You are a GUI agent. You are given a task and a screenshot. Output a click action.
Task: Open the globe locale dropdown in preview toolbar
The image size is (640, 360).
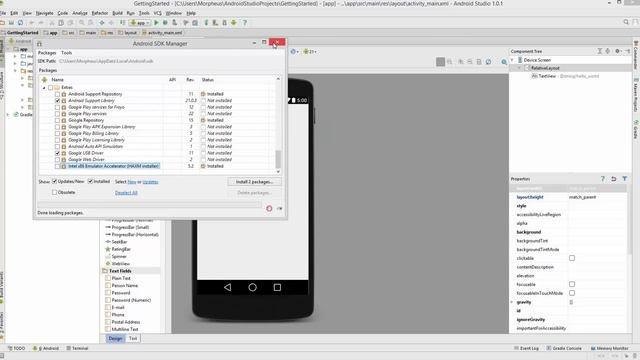(294, 52)
